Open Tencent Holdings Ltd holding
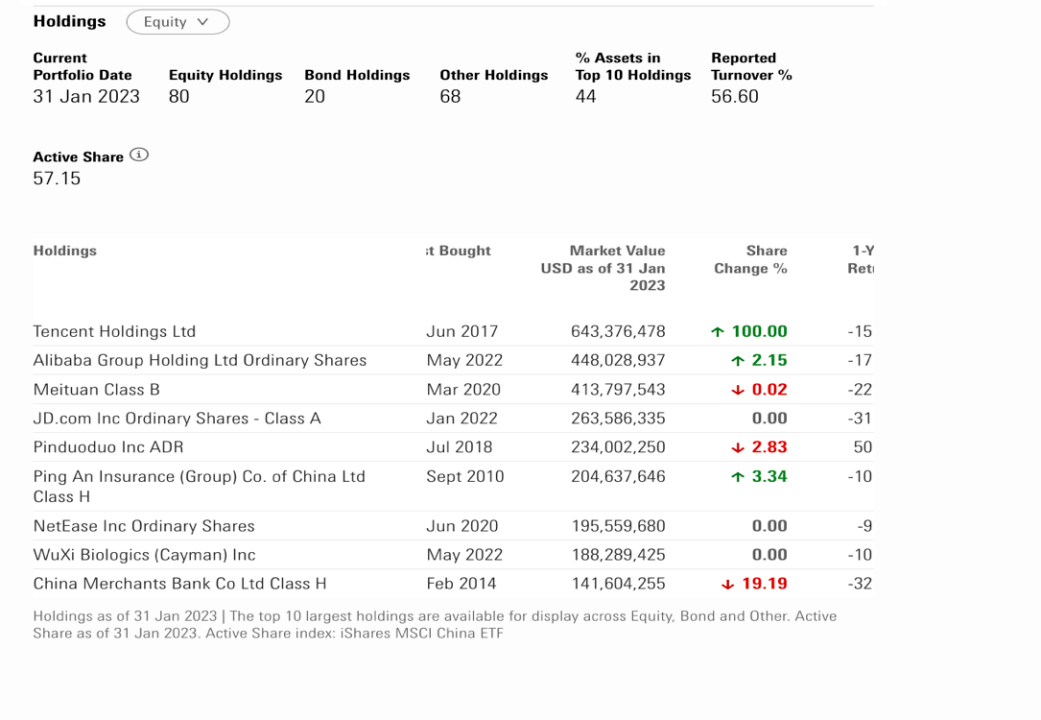This screenshot has height=720, width=1041. [114, 331]
